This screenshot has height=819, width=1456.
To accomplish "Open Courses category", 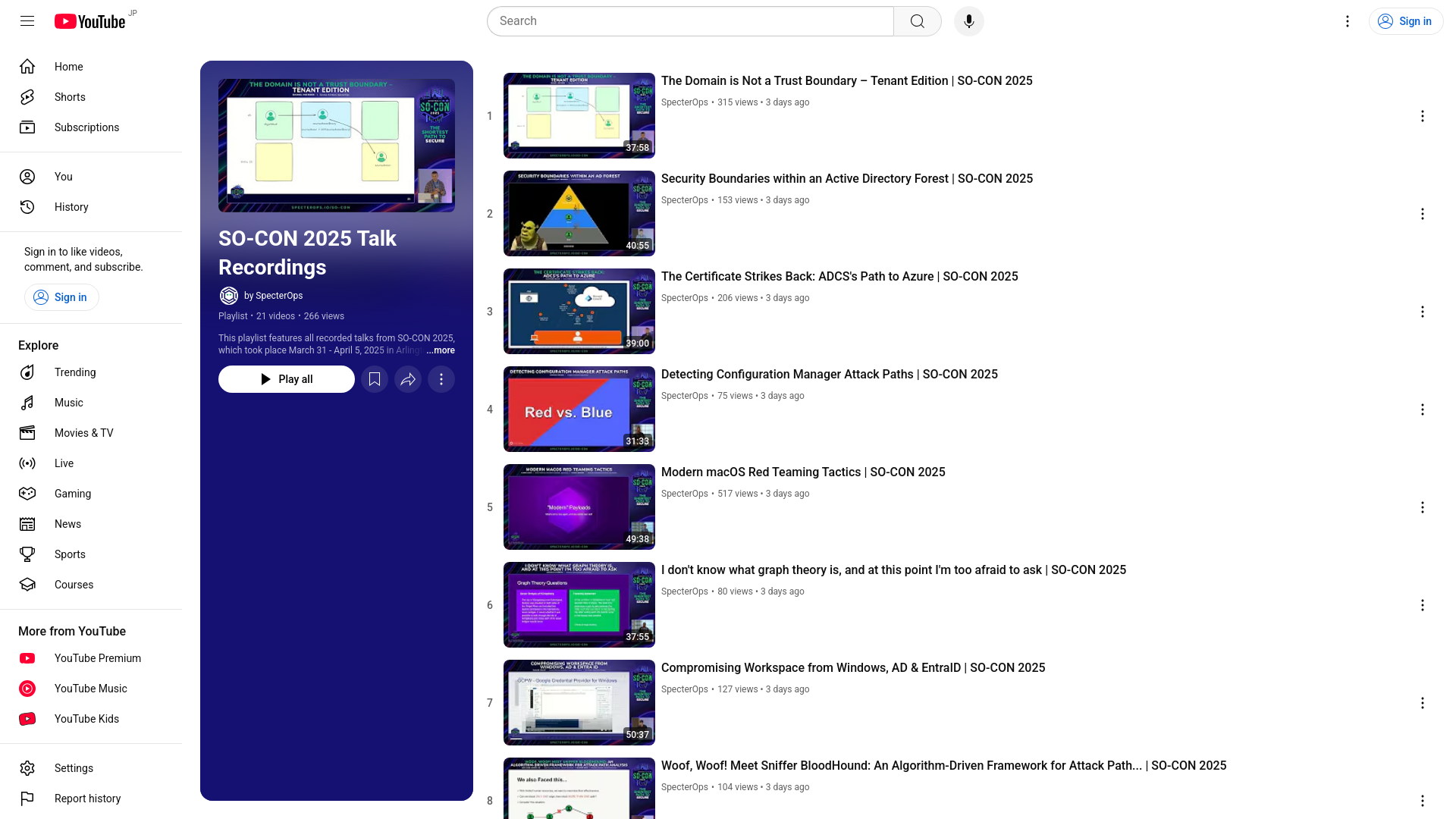I will point(91,585).
